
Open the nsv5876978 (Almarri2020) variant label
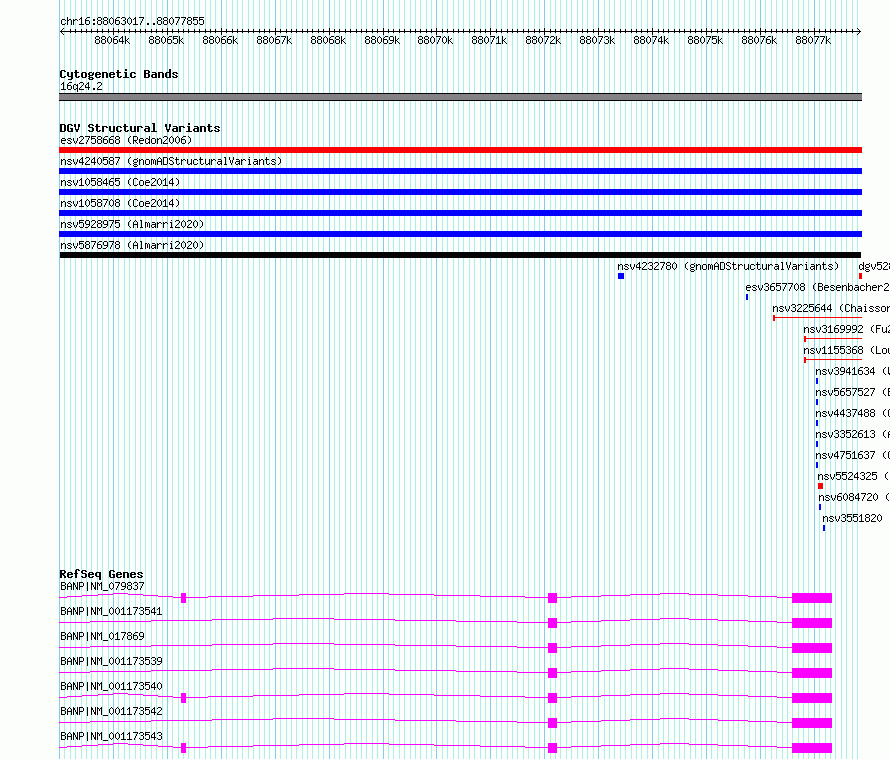(132, 245)
